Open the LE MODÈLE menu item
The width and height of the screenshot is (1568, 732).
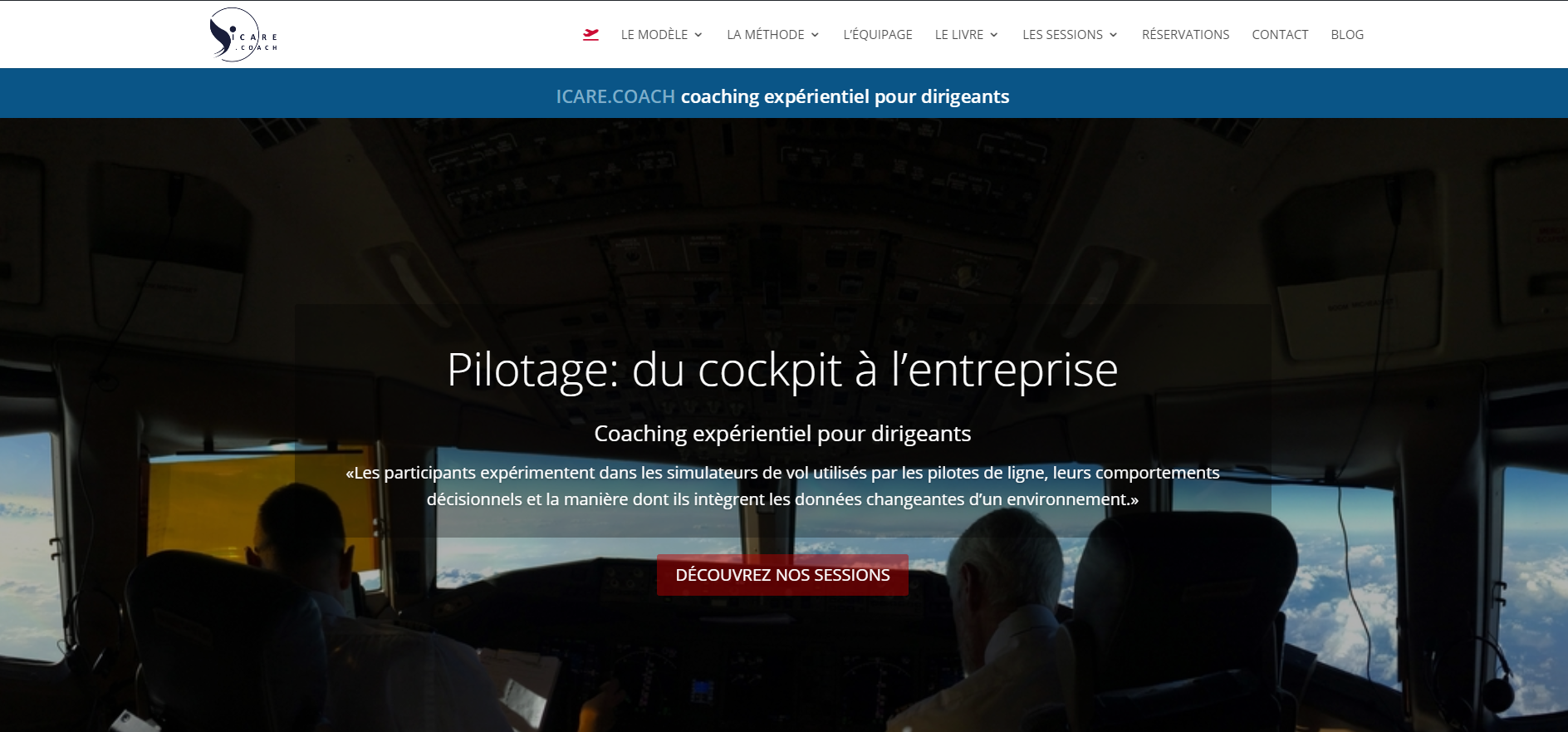[654, 35]
